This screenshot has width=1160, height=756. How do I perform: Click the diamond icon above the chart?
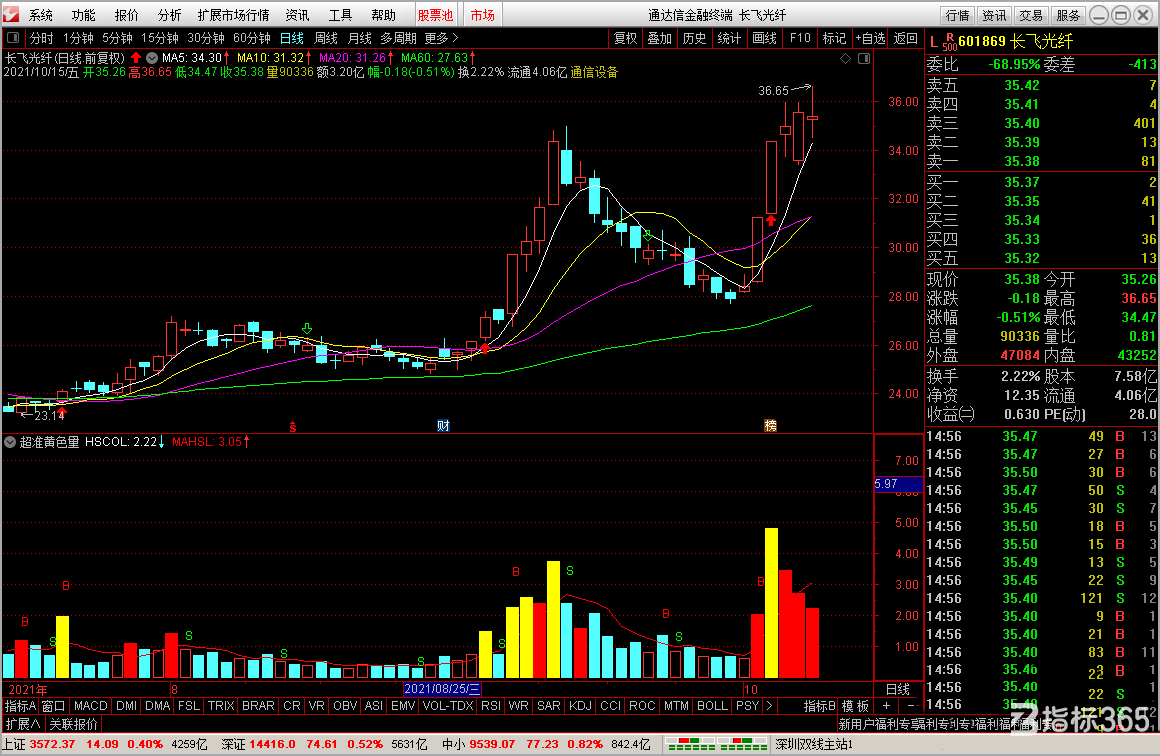click(846, 58)
